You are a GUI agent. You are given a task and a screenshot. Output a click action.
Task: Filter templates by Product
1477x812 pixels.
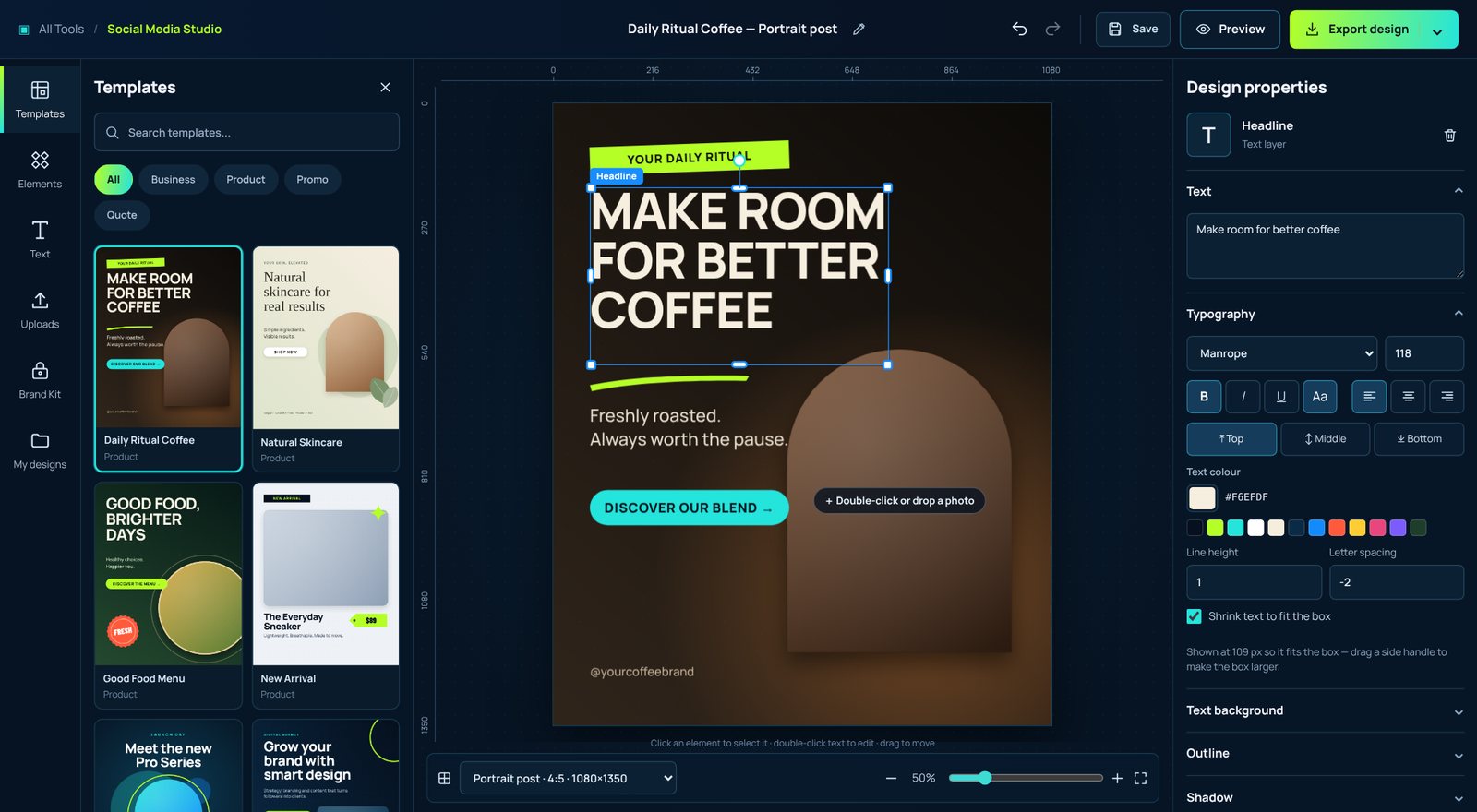point(246,180)
